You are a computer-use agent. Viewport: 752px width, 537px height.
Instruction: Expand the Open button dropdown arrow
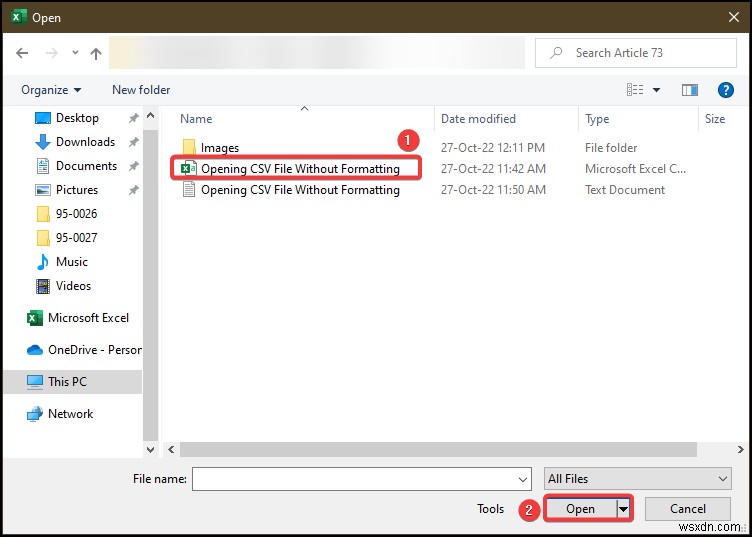[x=623, y=509]
